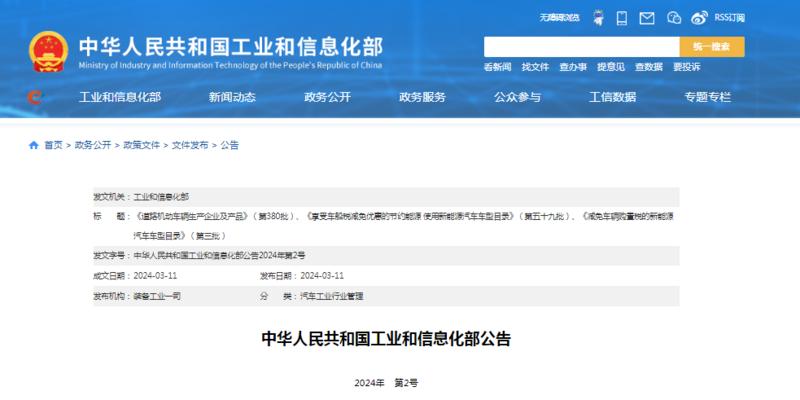The width and height of the screenshot is (800, 400).
Task: Go to 政务公开 in the breadcrumb
Action: pyautogui.click(x=93, y=145)
